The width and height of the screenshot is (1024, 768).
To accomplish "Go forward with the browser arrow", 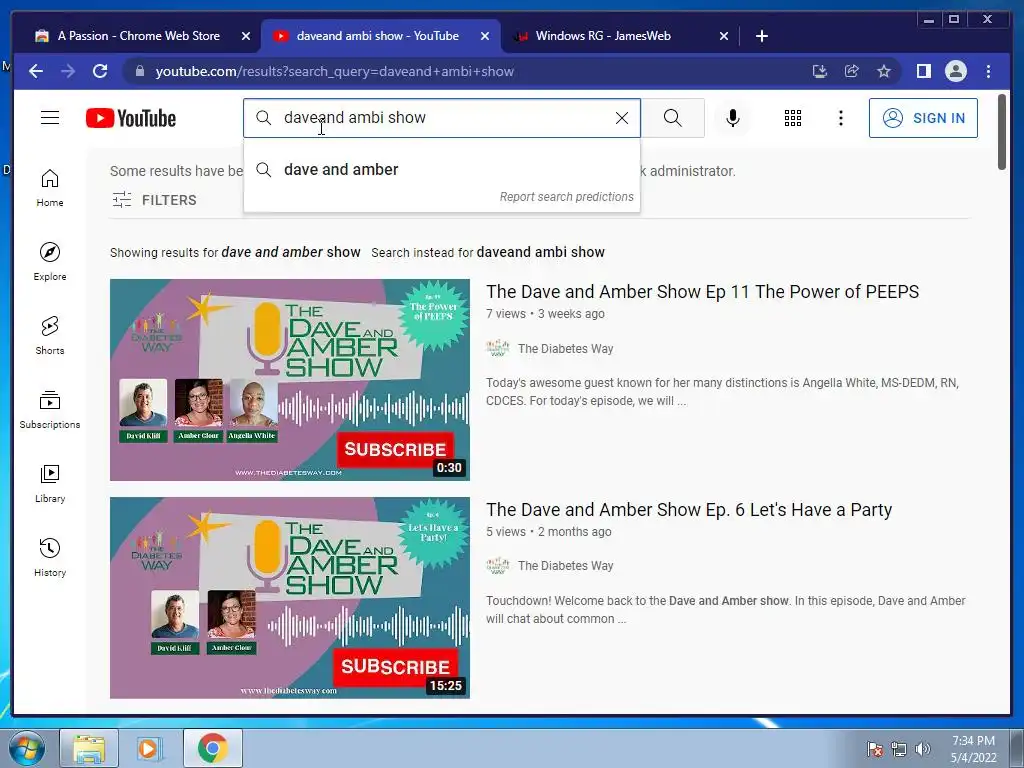I will tap(68, 71).
